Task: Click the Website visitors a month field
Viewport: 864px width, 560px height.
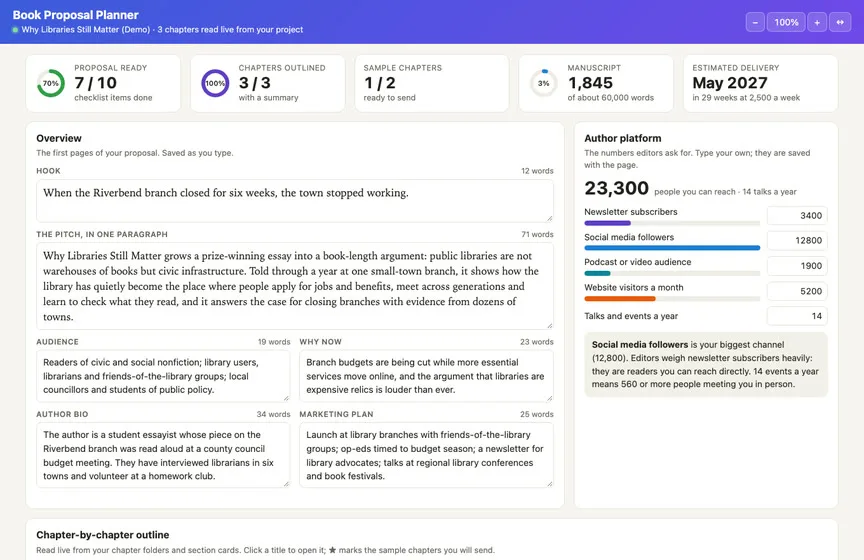Action: tap(797, 291)
